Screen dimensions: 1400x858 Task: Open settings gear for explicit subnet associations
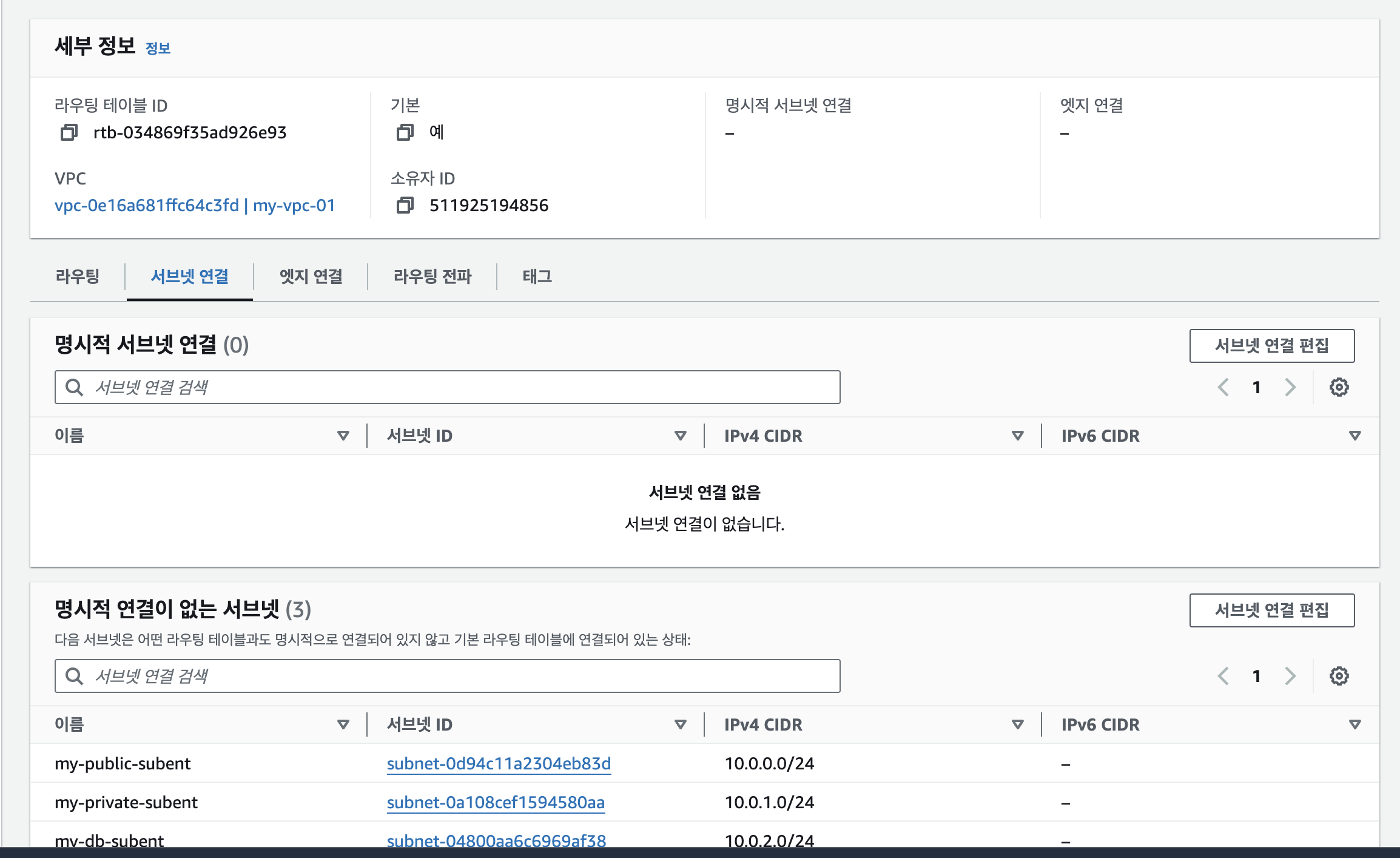(x=1339, y=387)
